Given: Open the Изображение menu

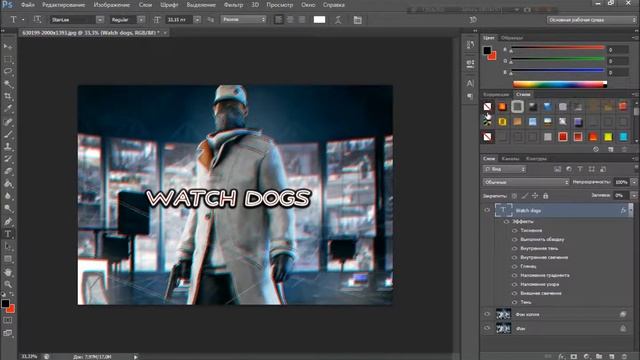Looking at the screenshot, I should (x=112, y=5).
